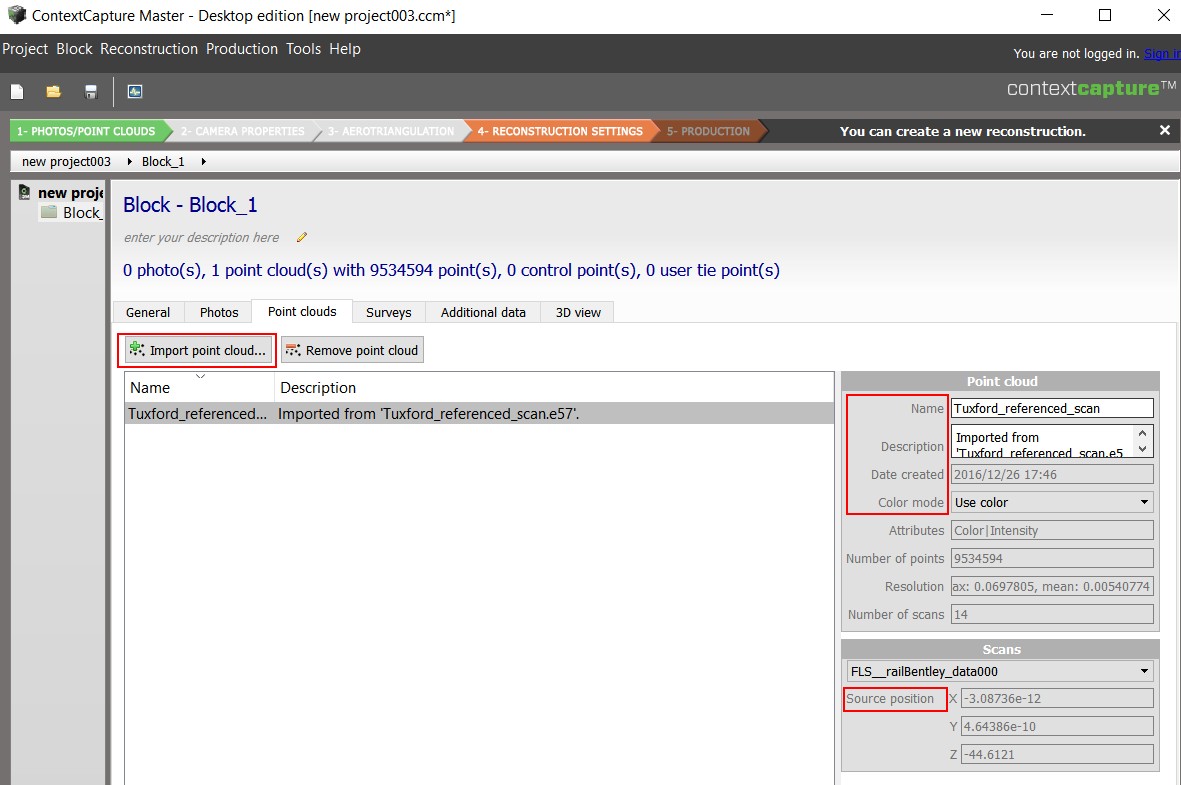Go to step 4 Reconstruction Settings
The width and height of the screenshot is (1181, 785).
point(560,131)
